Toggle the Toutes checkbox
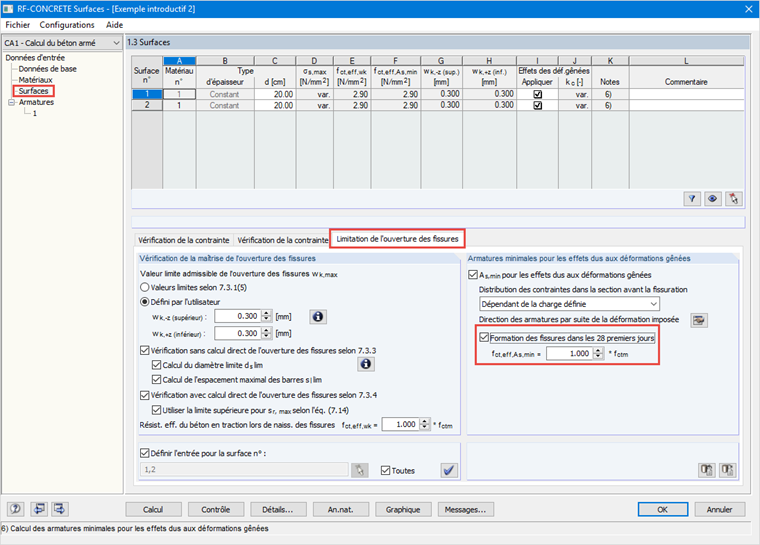This screenshot has width=760, height=545. (x=385, y=470)
